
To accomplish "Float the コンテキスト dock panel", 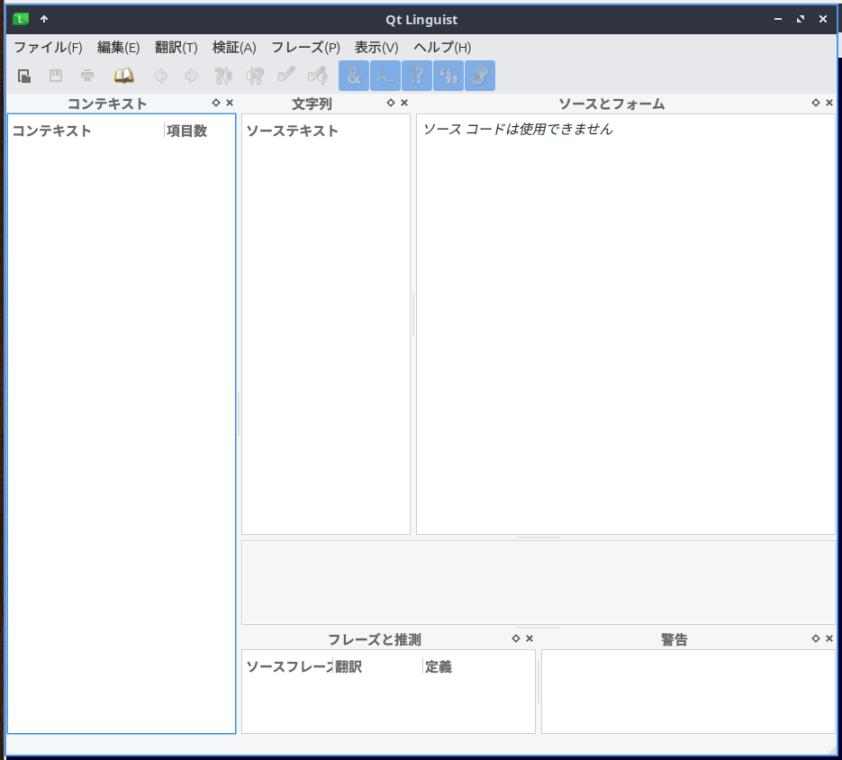I will (x=216, y=103).
